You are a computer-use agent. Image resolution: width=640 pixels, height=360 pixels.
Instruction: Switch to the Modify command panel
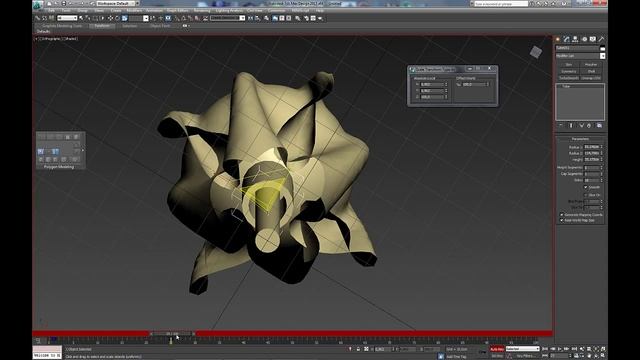567,39
